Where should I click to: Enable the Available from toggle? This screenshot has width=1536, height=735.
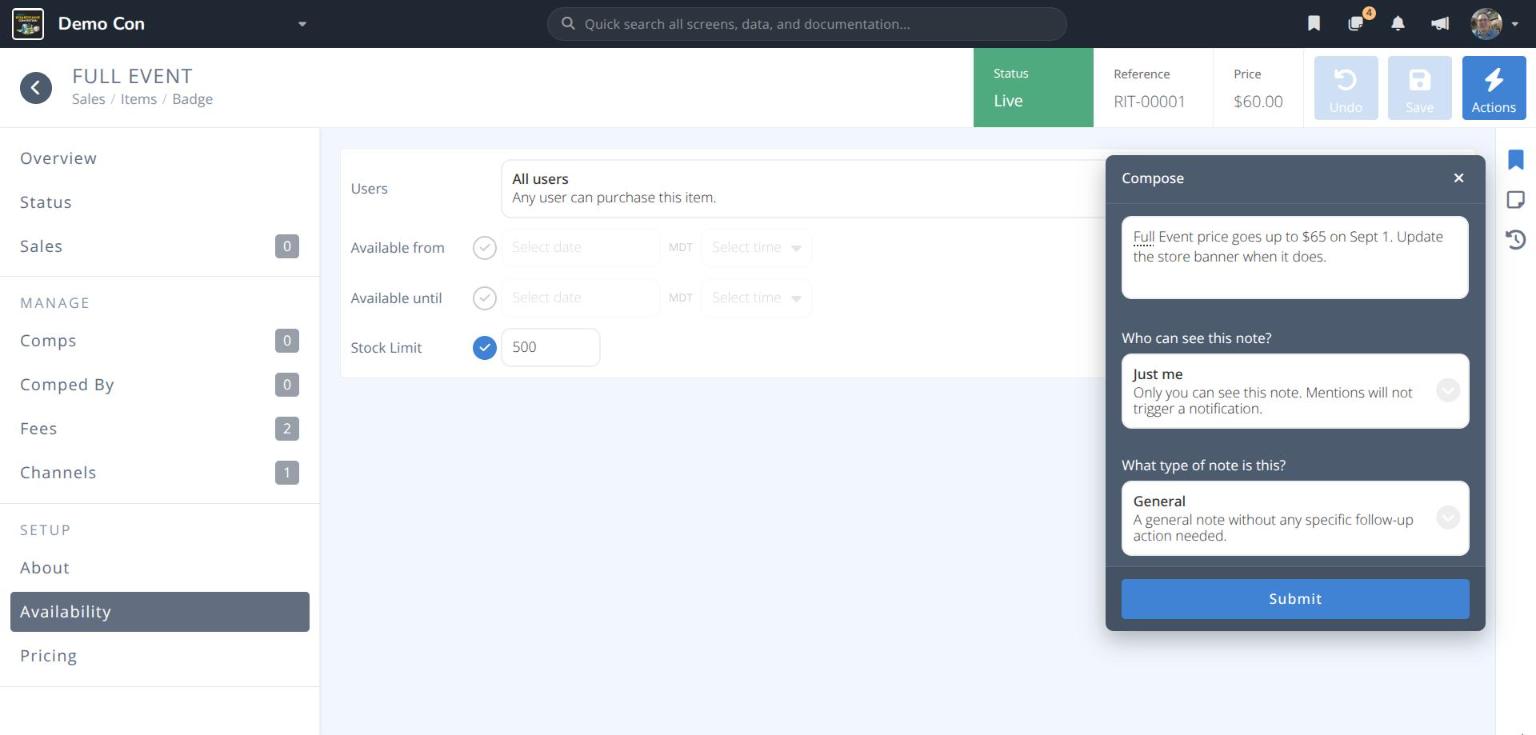[x=484, y=247]
